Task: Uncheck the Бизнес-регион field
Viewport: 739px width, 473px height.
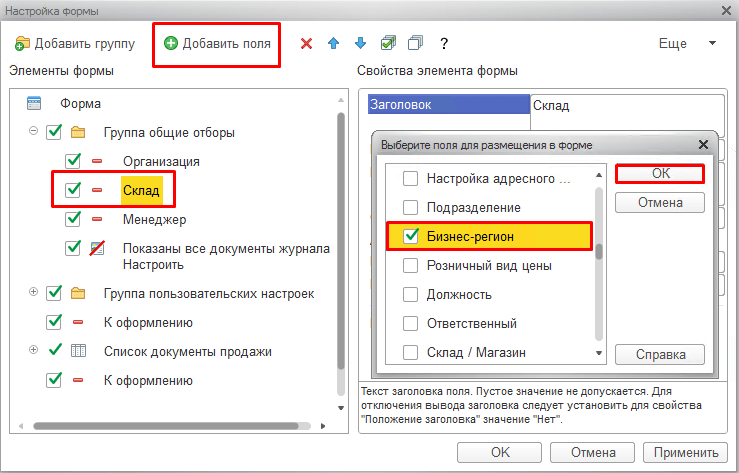Action: pyautogui.click(x=411, y=236)
